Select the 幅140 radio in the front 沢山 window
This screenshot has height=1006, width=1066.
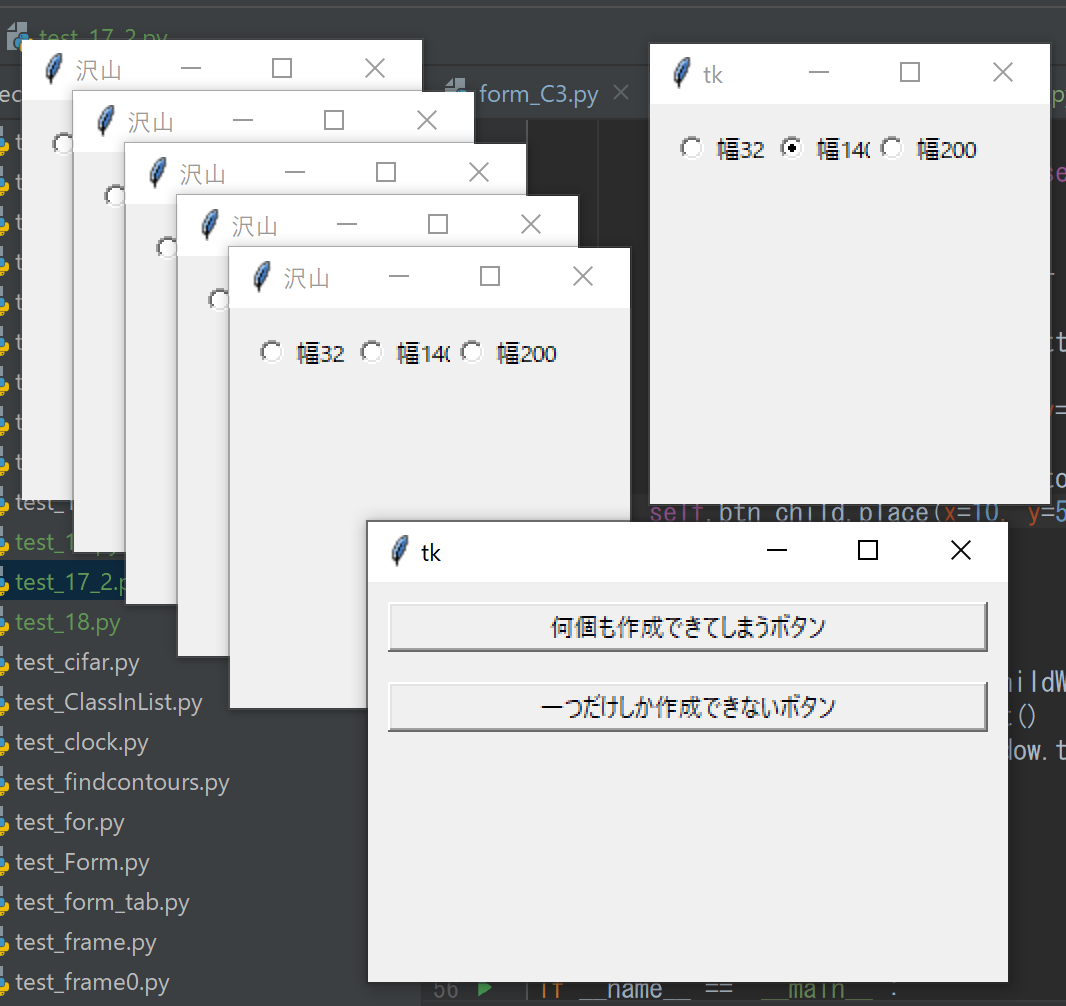(372, 351)
